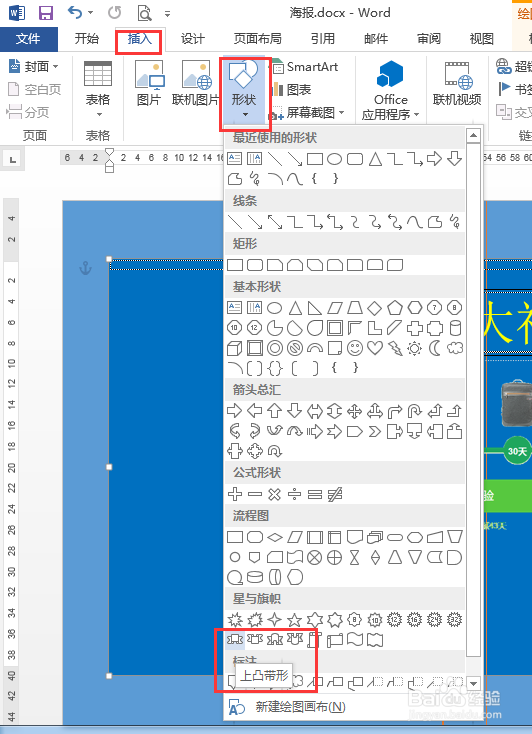Switch to the 邮件 tab
The width and height of the screenshot is (532, 734).
pos(376,39)
